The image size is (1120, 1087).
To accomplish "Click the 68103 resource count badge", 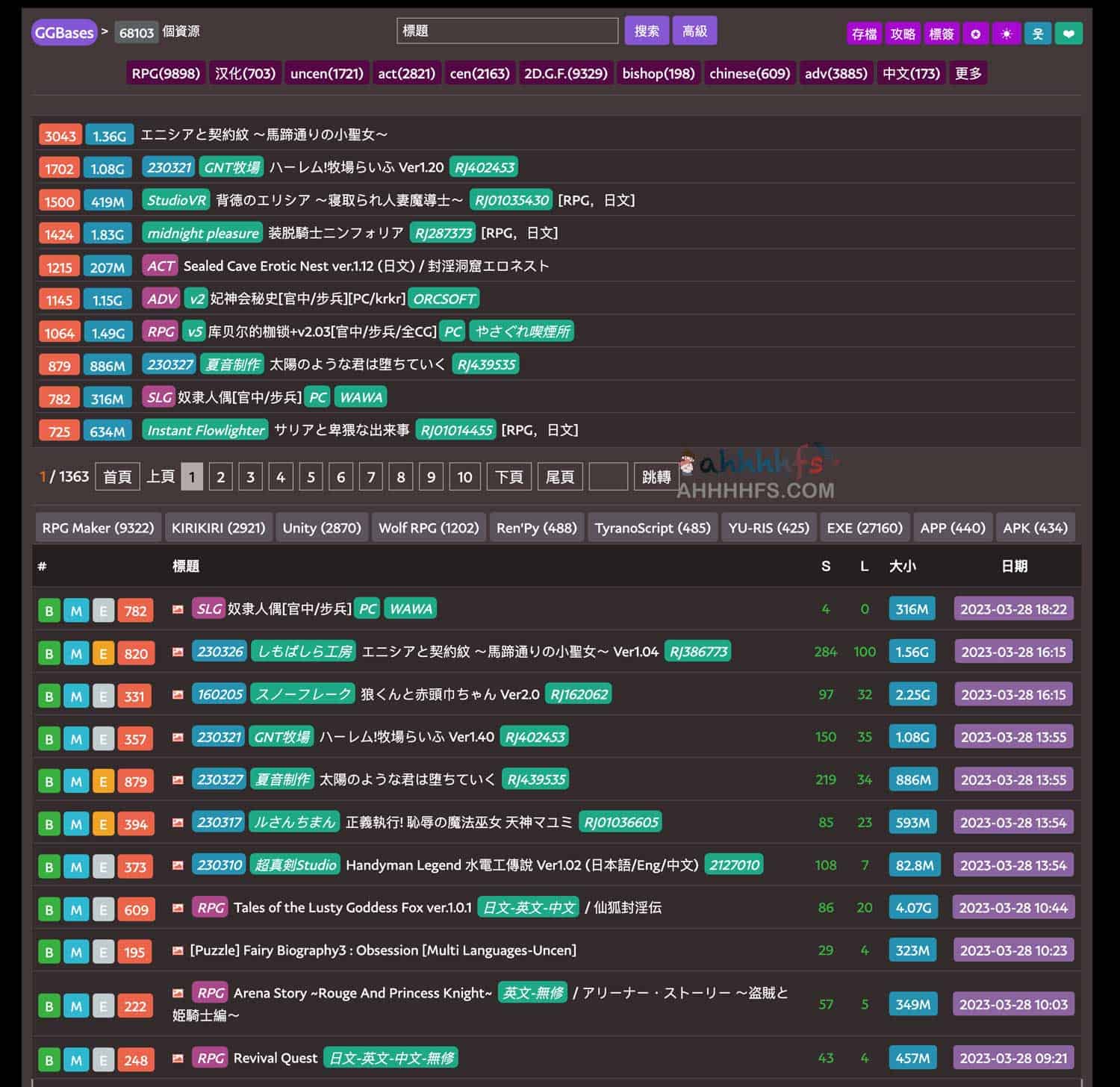I will pos(137,33).
